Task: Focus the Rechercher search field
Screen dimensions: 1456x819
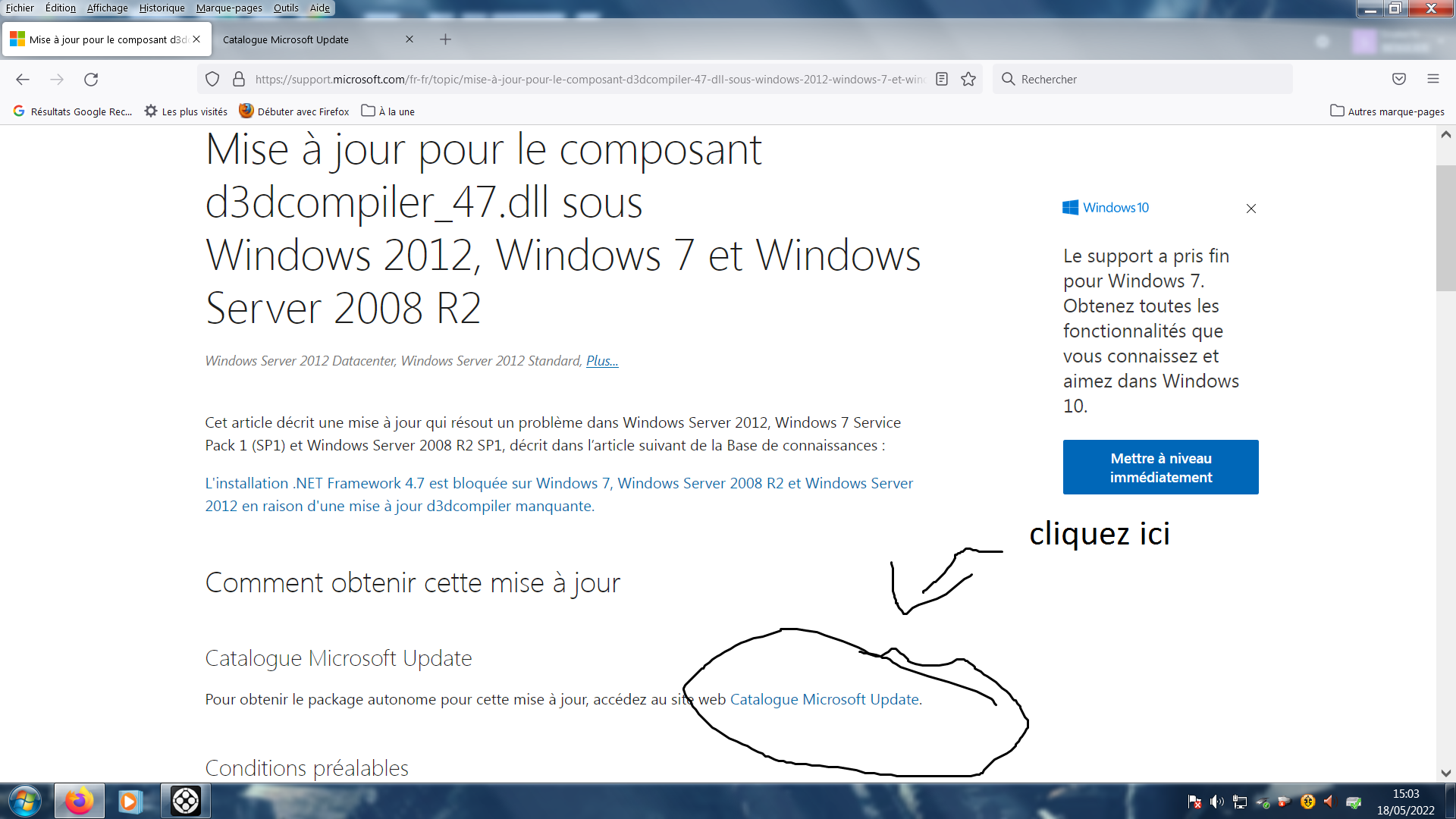Action: pos(1142,79)
